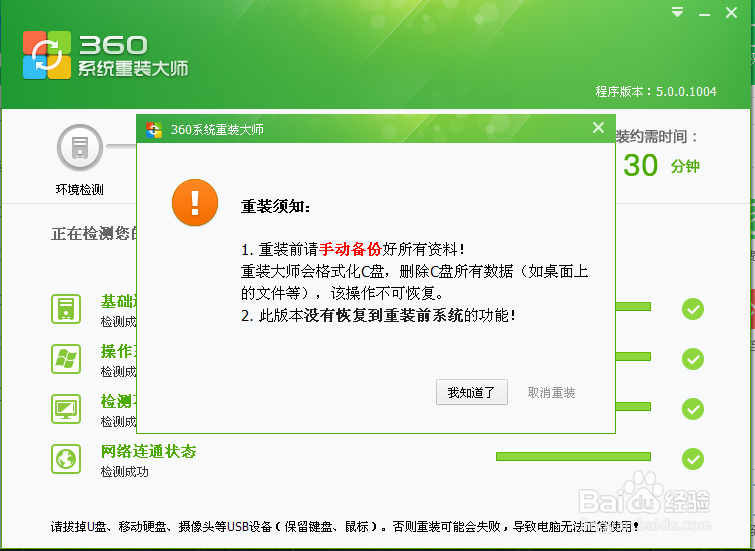Click the green checkmark for the basic hardware row
Image resolution: width=755 pixels, height=551 pixels.
point(693,309)
